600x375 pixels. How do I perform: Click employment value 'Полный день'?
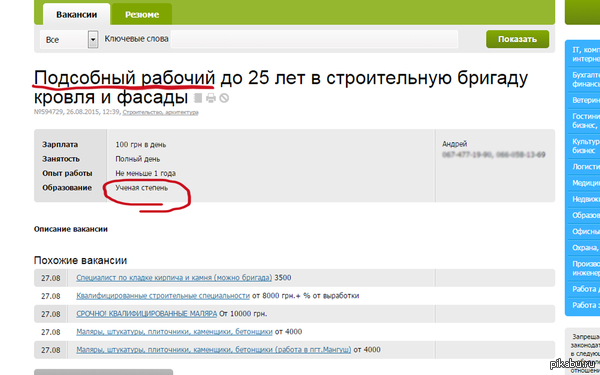click(x=138, y=159)
